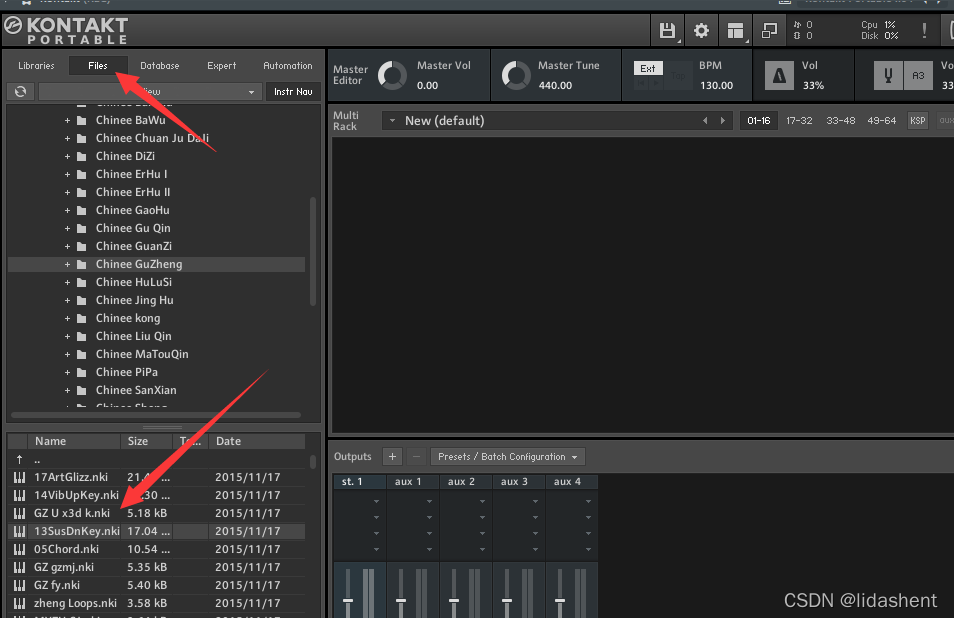Click the aux 1 volume fader
Screen dimensions: 954x618
[400, 599]
